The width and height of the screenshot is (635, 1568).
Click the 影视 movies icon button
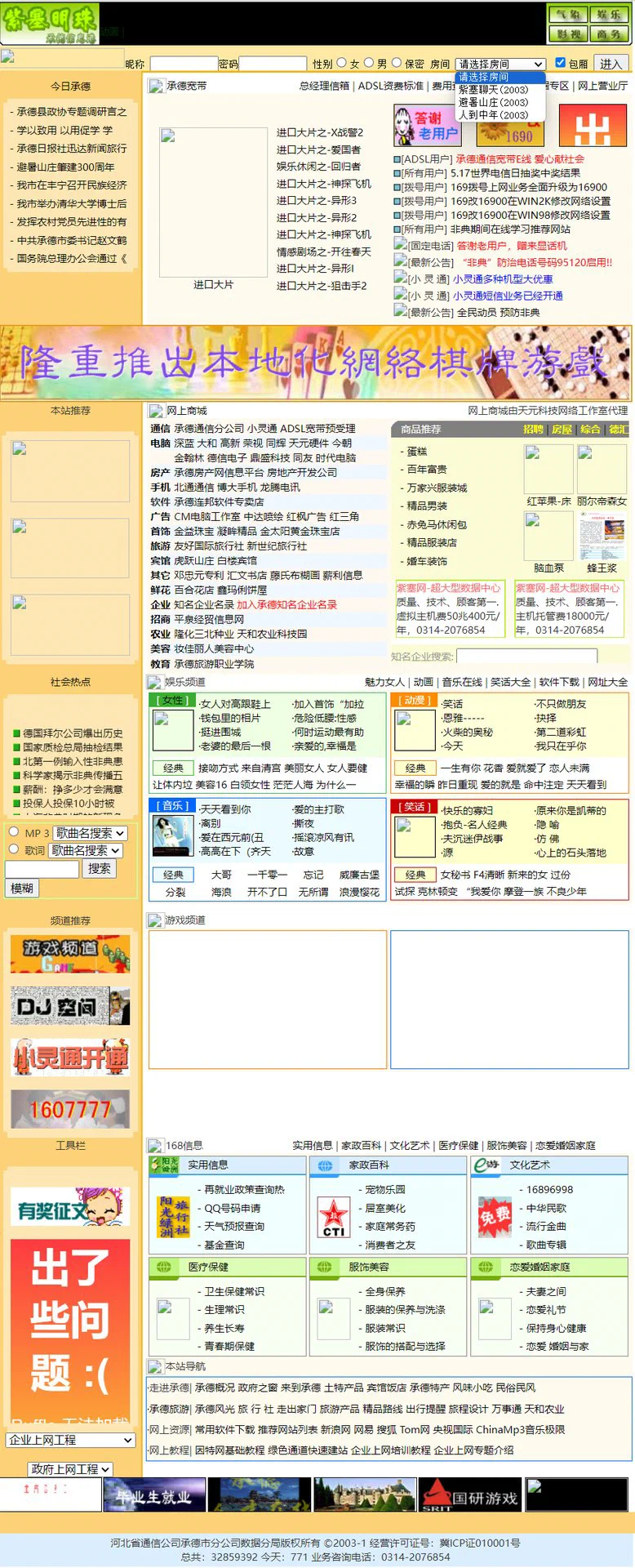[x=568, y=33]
